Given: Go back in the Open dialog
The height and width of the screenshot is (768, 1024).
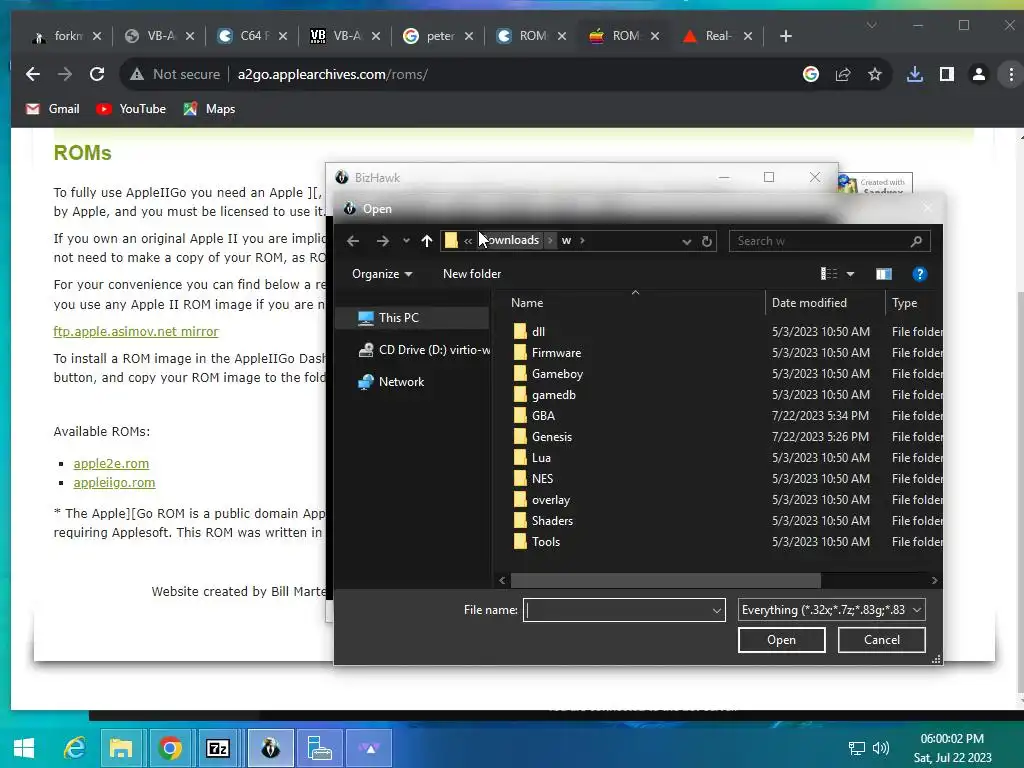Looking at the screenshot, I should pos(353,241).
